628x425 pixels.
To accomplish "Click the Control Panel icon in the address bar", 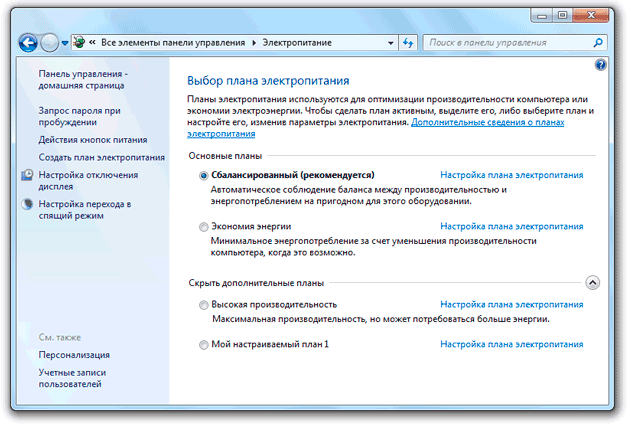I will 79,42.
